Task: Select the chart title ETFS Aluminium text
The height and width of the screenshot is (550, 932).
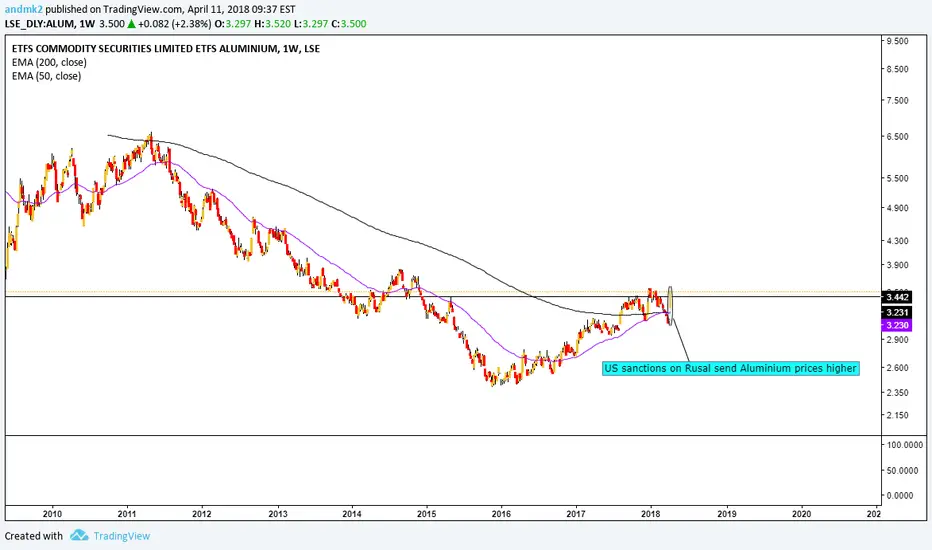Action: [166, 49]
